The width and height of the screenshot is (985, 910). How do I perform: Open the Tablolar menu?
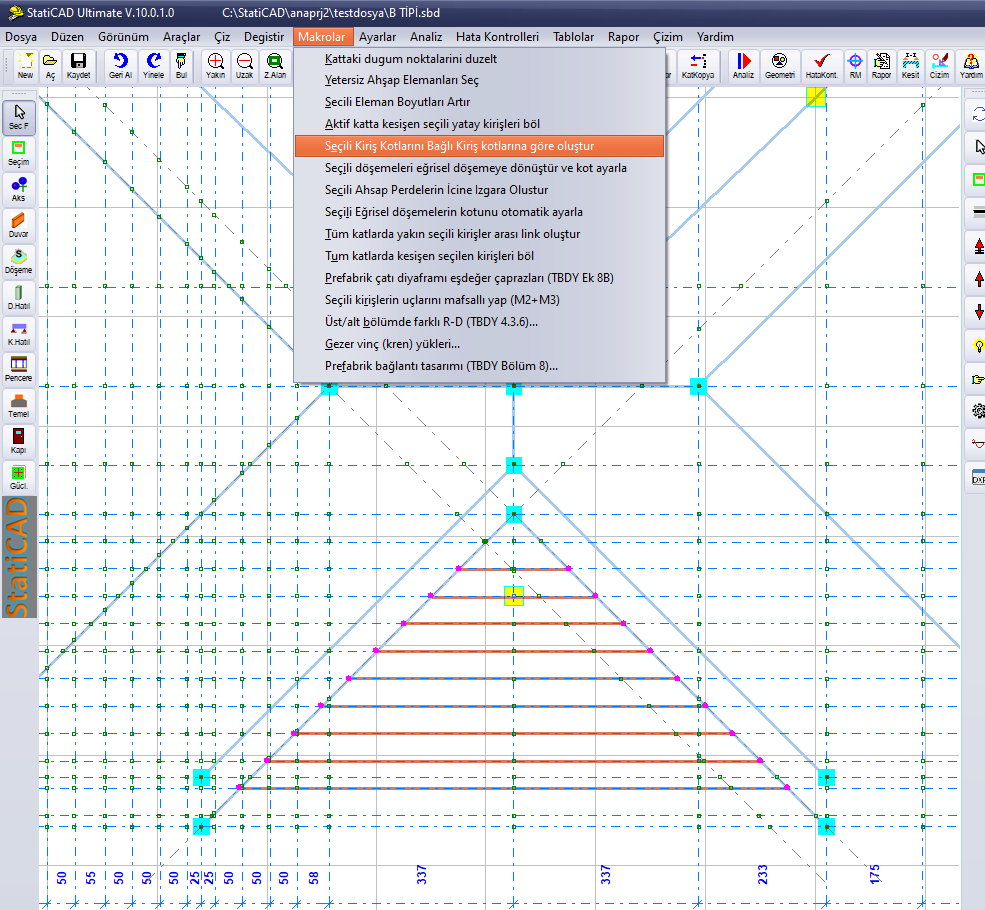[x=574, y=37]
